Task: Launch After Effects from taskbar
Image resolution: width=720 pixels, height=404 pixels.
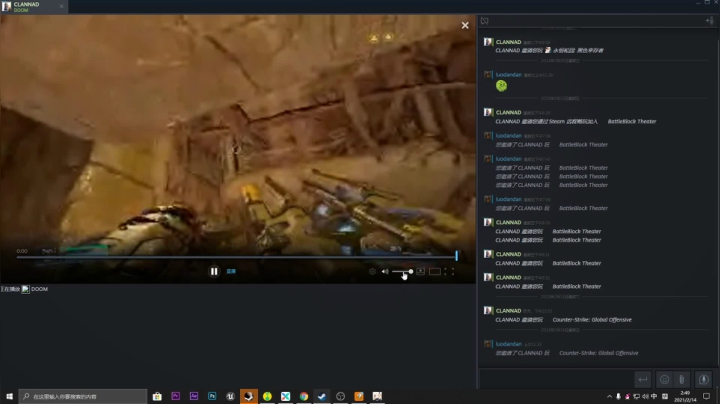Action: click(x=194, y=396)
